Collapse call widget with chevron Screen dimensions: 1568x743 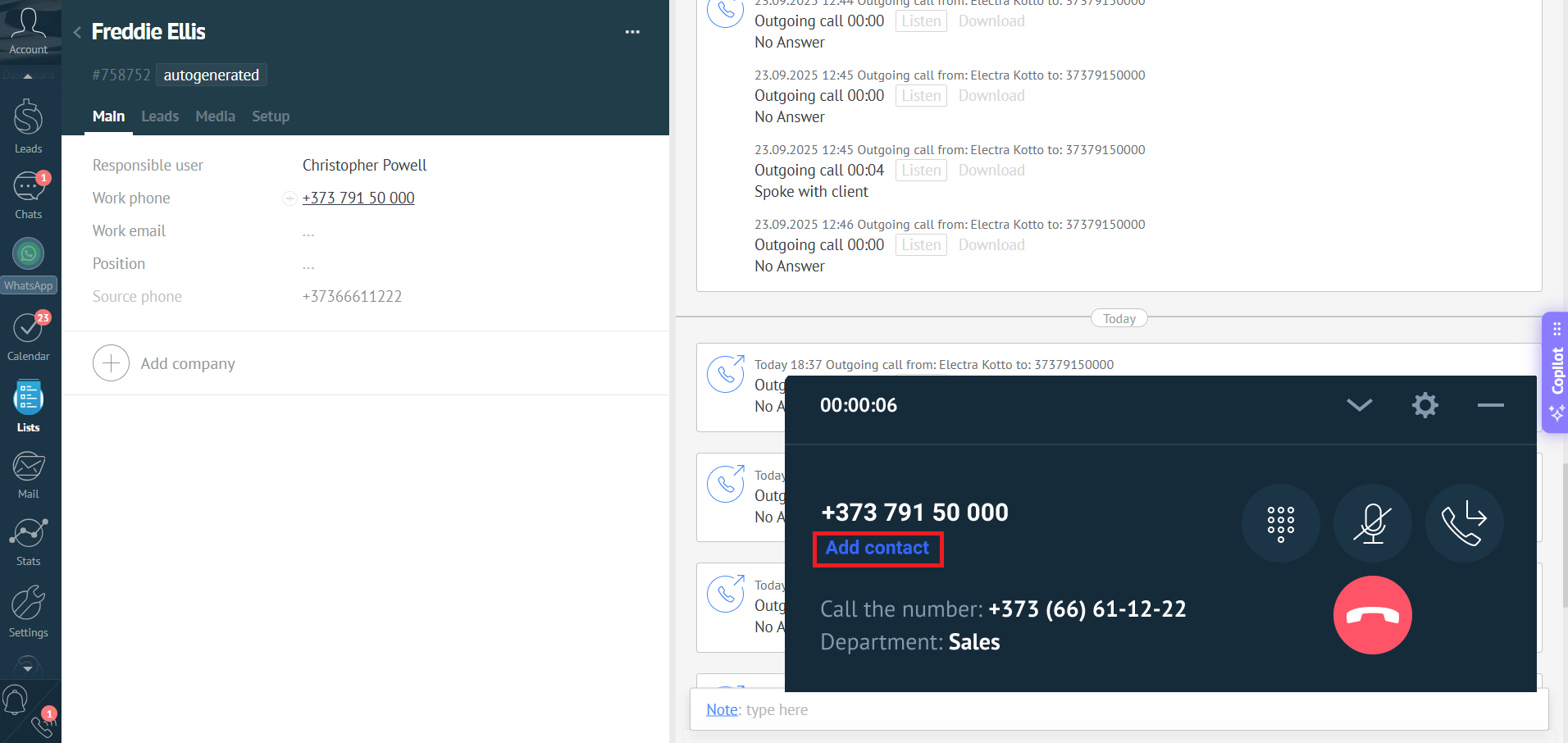(1359, 405)
